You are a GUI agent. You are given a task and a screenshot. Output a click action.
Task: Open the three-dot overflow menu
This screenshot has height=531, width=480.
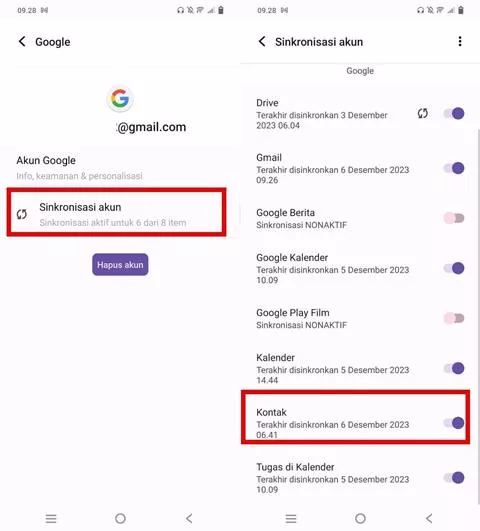click(460, 41)
